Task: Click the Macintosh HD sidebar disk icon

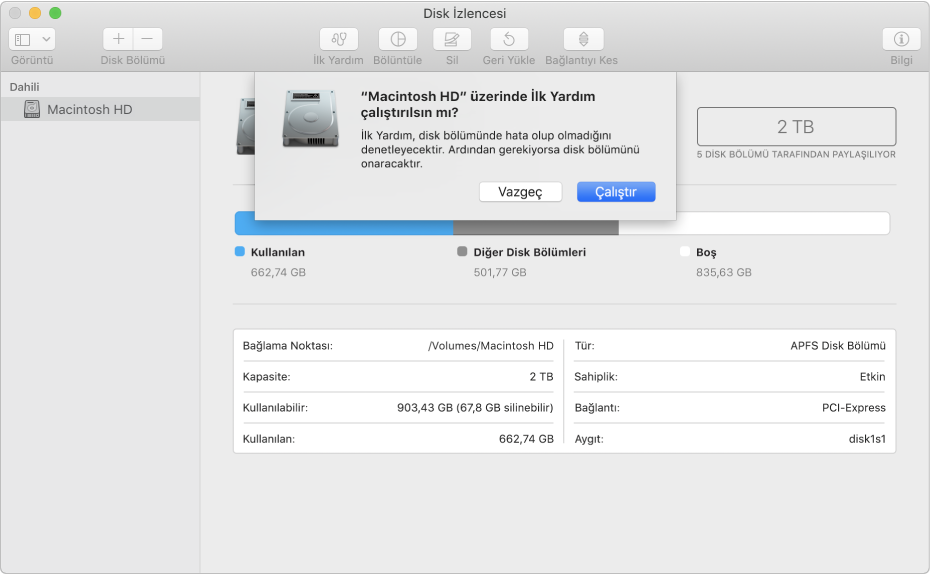Action: [32, 109]
